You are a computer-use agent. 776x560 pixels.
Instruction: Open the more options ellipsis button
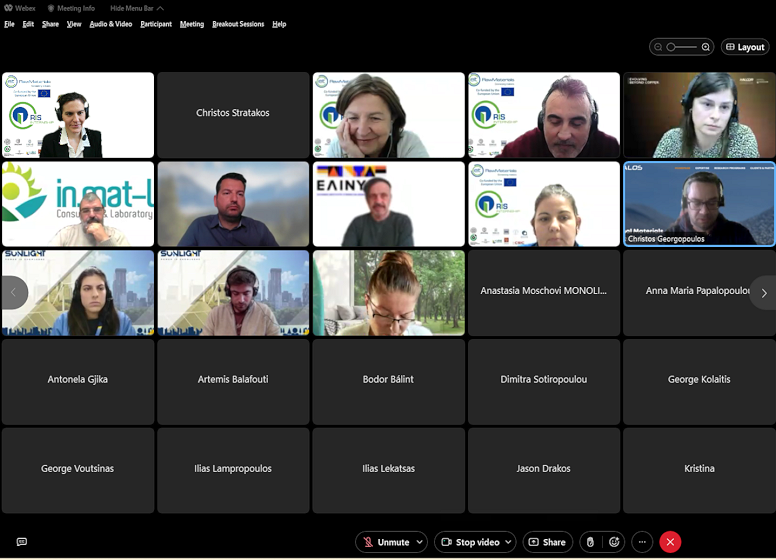(x=642, y=542)
